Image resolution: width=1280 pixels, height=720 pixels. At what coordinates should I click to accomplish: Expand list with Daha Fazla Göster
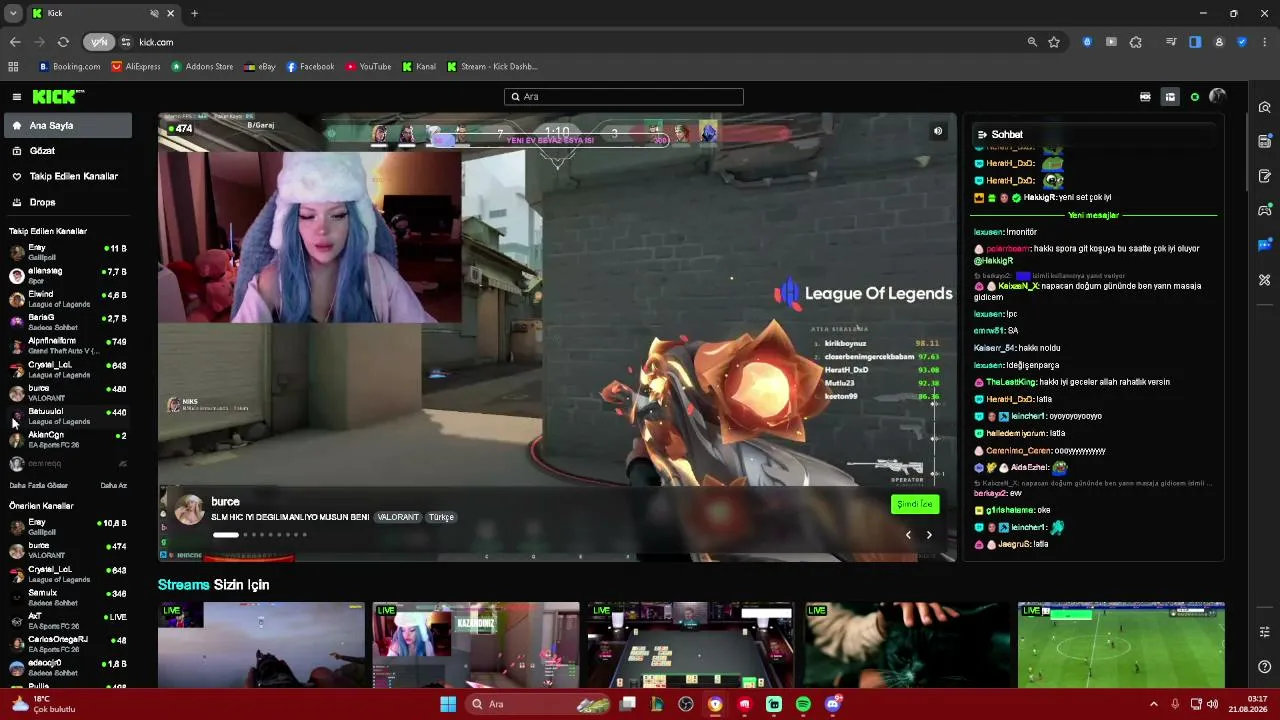(39, 486)
